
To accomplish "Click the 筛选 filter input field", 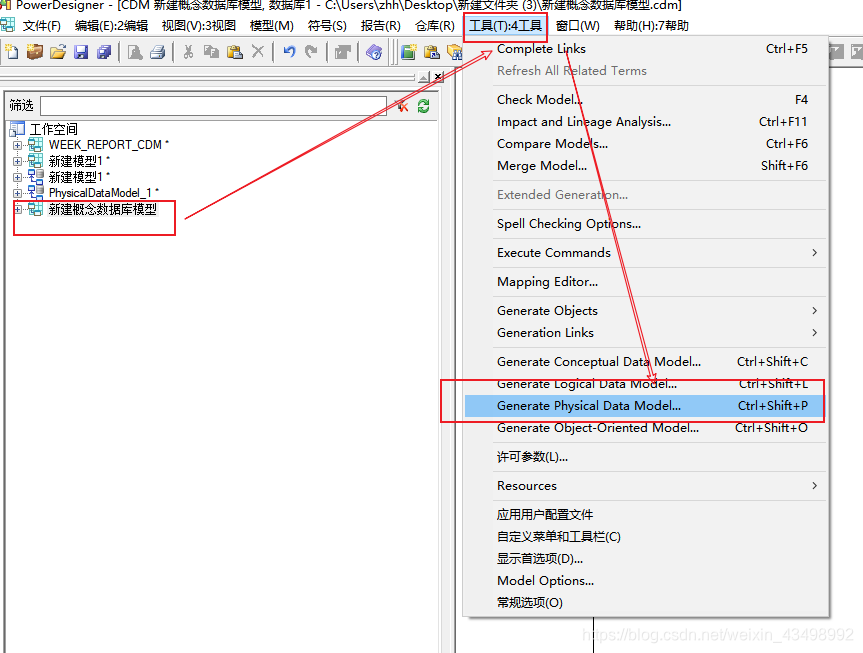I will pos(214,106).
